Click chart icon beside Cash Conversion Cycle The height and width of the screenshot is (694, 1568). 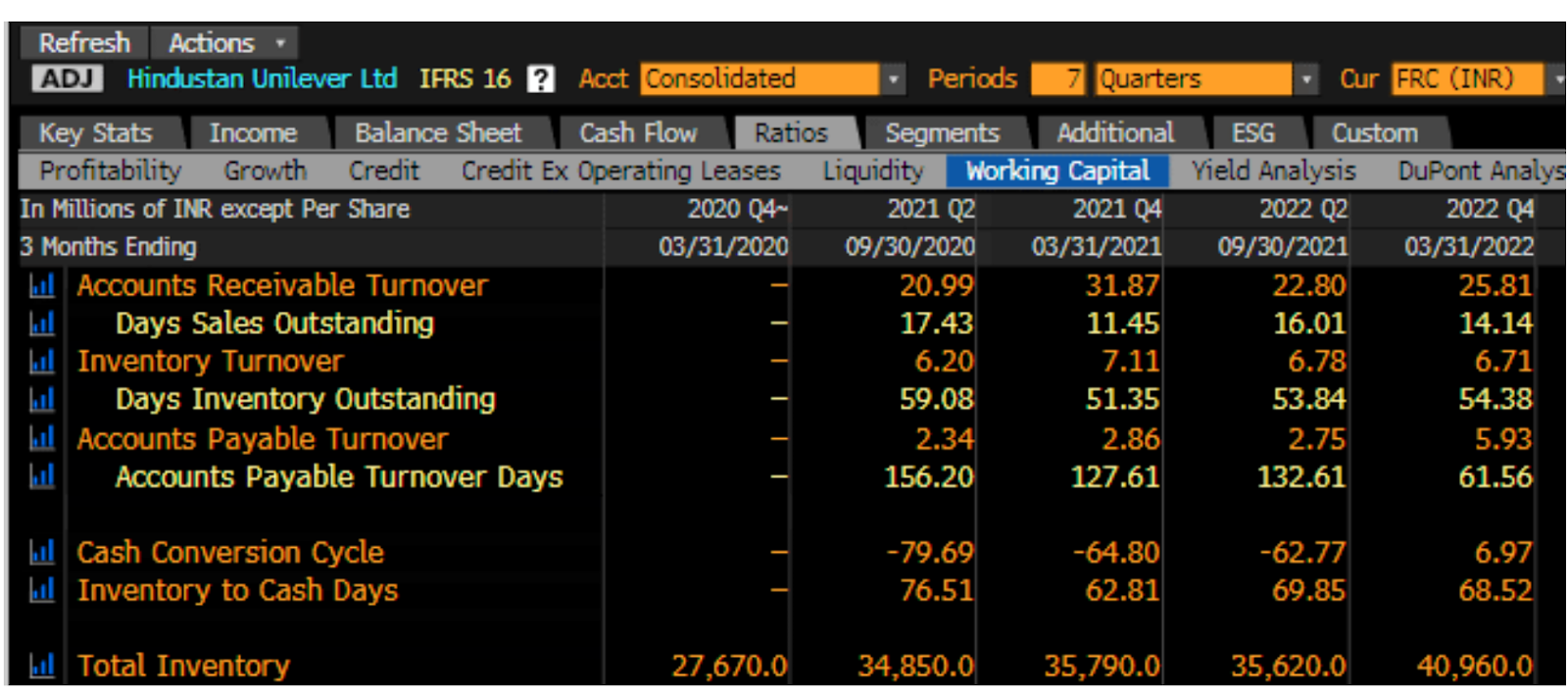(x=41, y=552)
